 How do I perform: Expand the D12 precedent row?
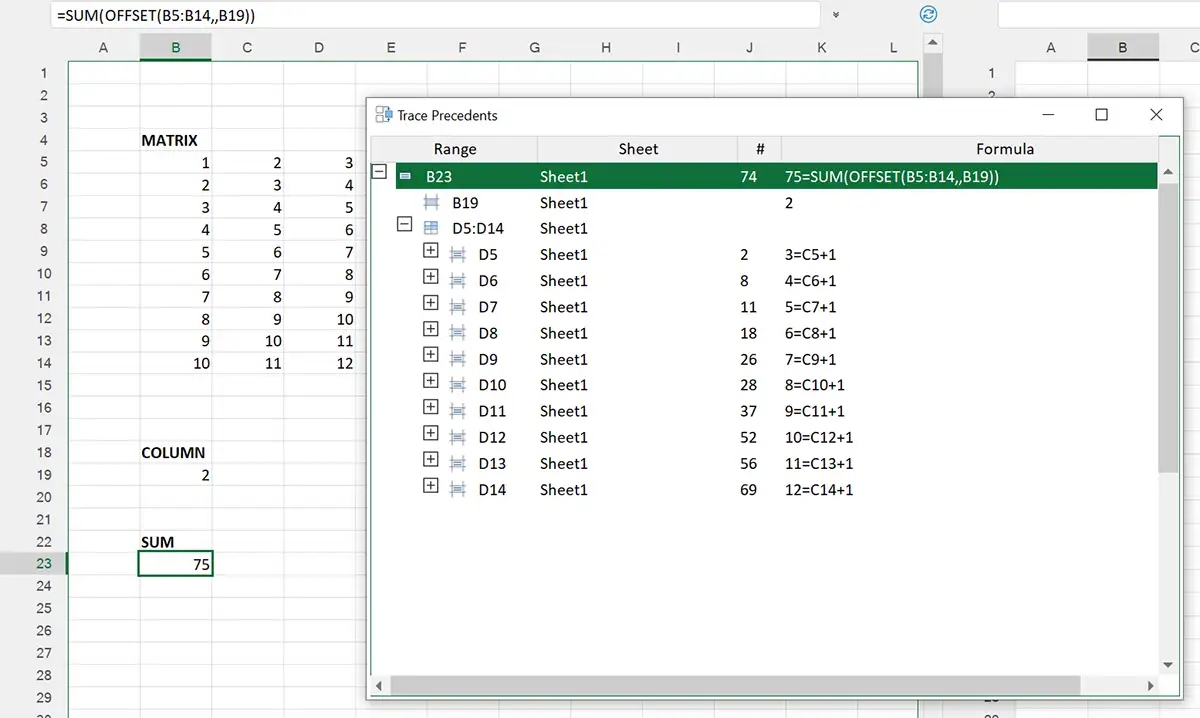tap(431, 433)
